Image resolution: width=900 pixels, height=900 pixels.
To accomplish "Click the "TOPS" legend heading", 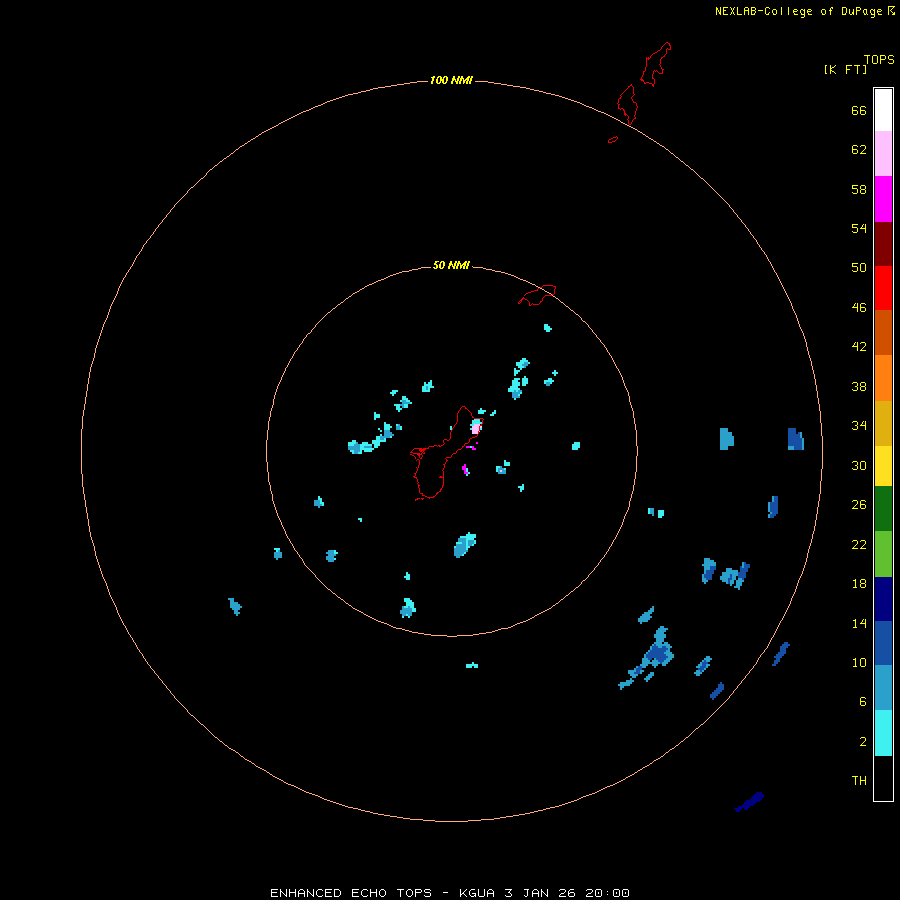I will point(879,59).
